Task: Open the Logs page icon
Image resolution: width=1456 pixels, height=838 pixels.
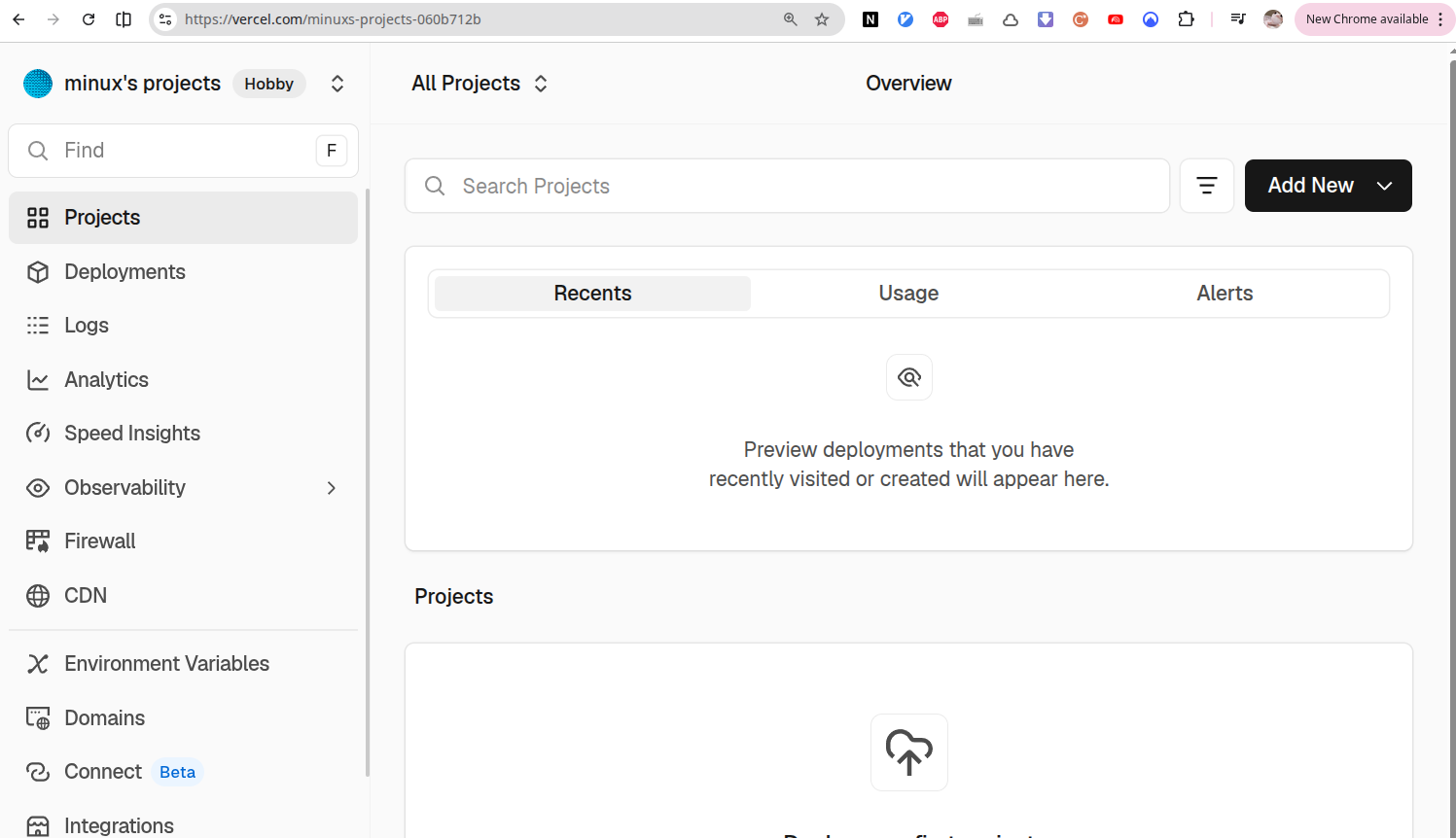Action: pos(38,326)
